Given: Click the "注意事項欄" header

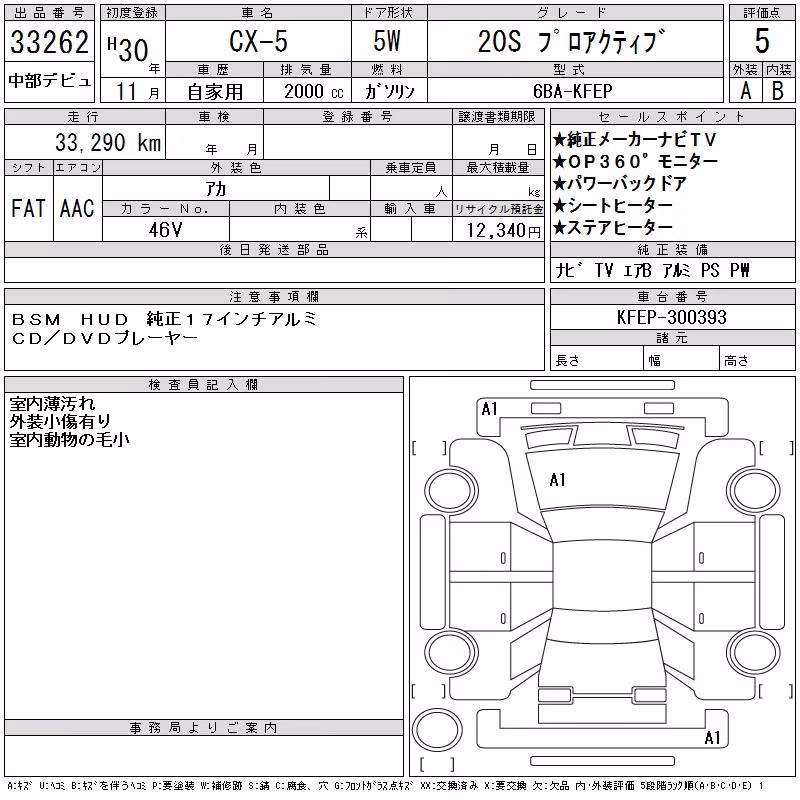Looking at the screenshot, I should [x=274, y=296].
